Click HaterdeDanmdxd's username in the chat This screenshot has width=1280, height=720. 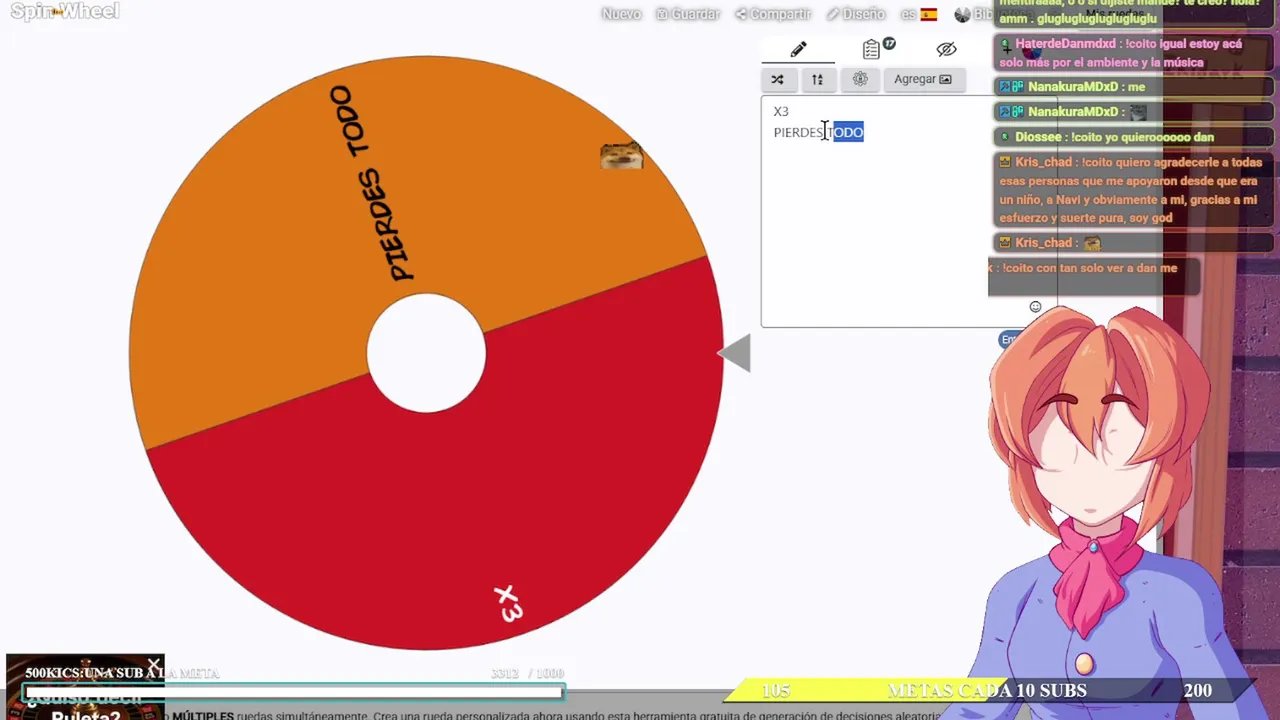click(1065, 44)
